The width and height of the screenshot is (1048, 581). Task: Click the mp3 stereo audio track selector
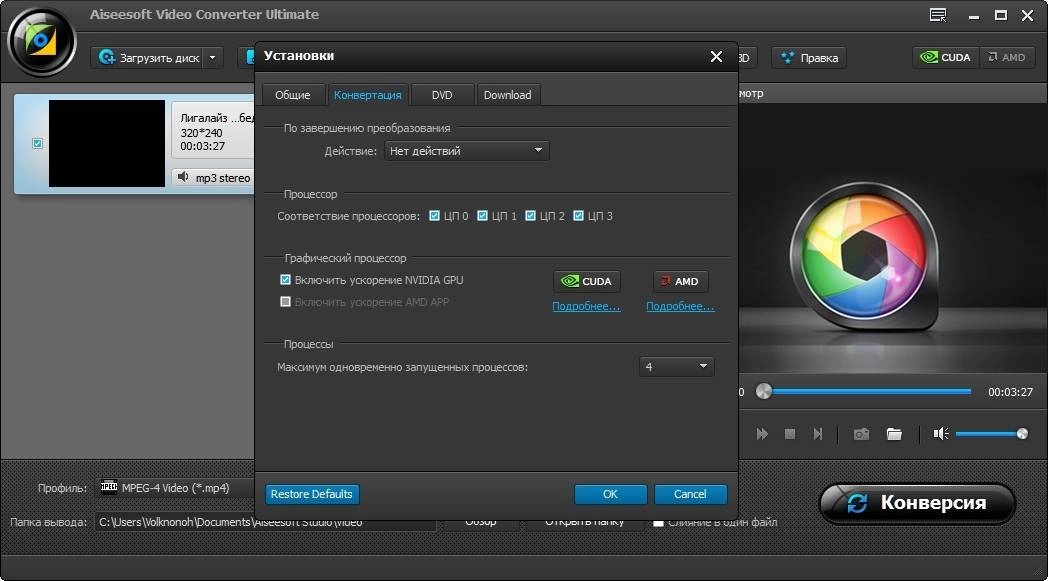tap(214, 178)
